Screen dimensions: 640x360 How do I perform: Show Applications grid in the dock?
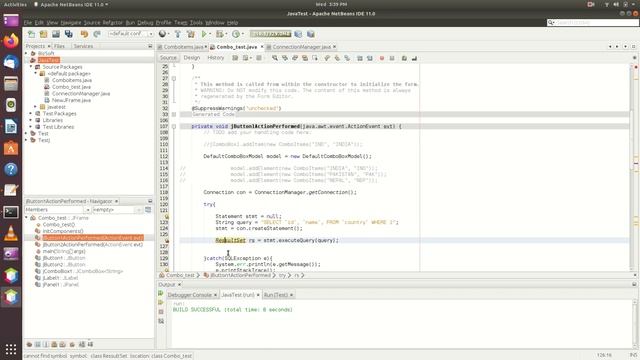[x=11, y=349]
